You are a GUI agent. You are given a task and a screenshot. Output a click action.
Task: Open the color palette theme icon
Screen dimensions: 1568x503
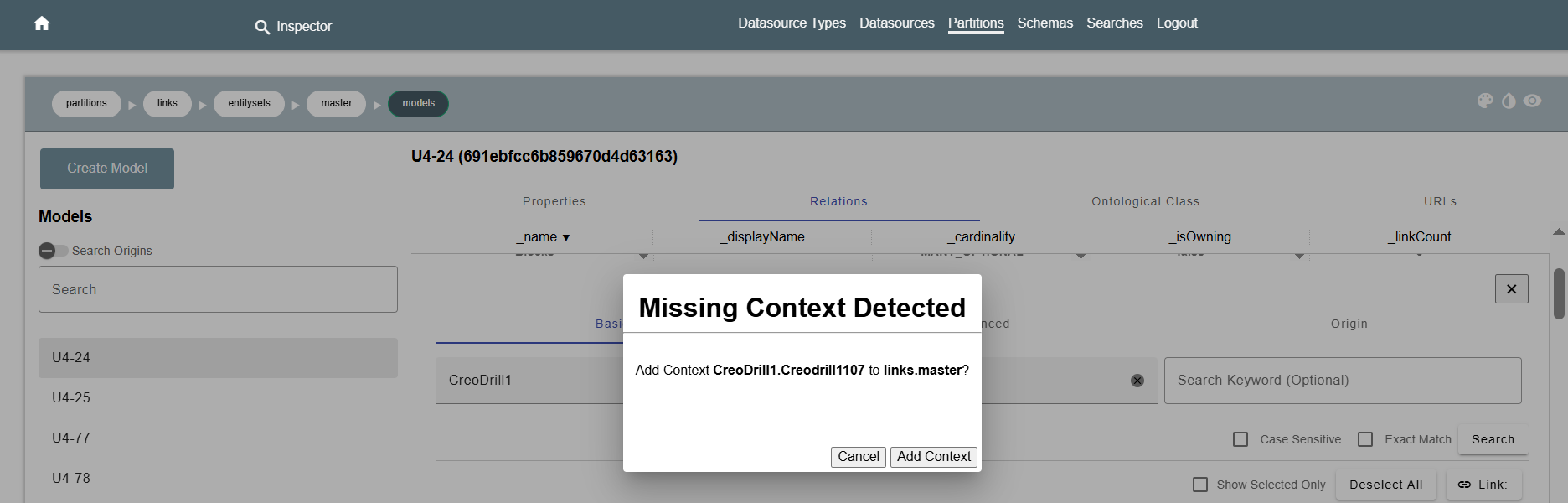click(x=1485, y=101)
